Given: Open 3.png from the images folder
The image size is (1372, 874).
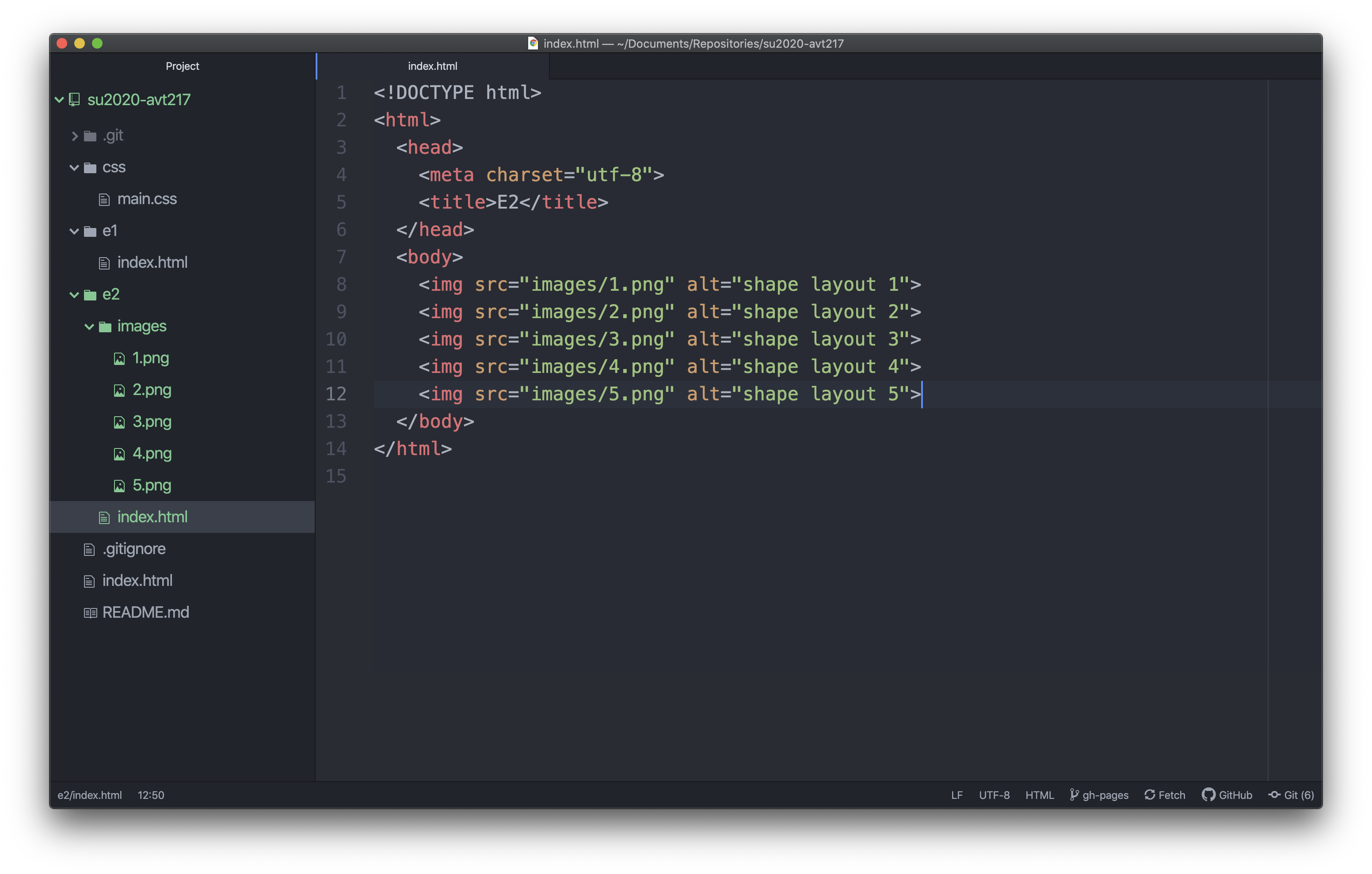Looking at the screenshot, I should coord(152,422).
